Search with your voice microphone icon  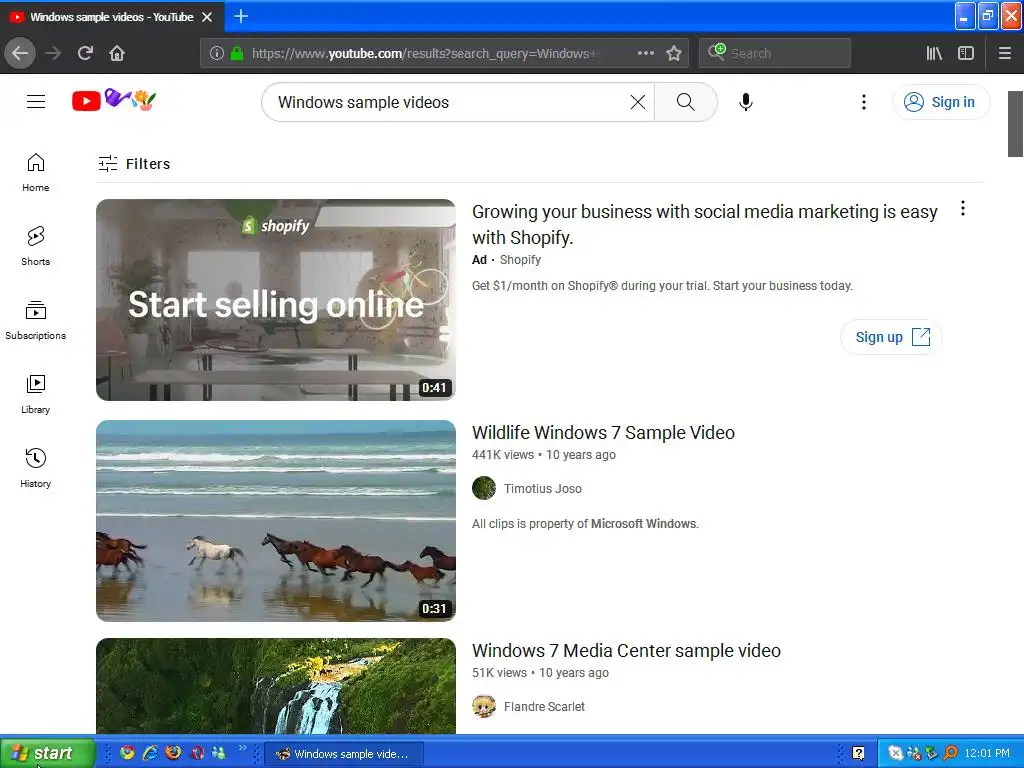746,102
